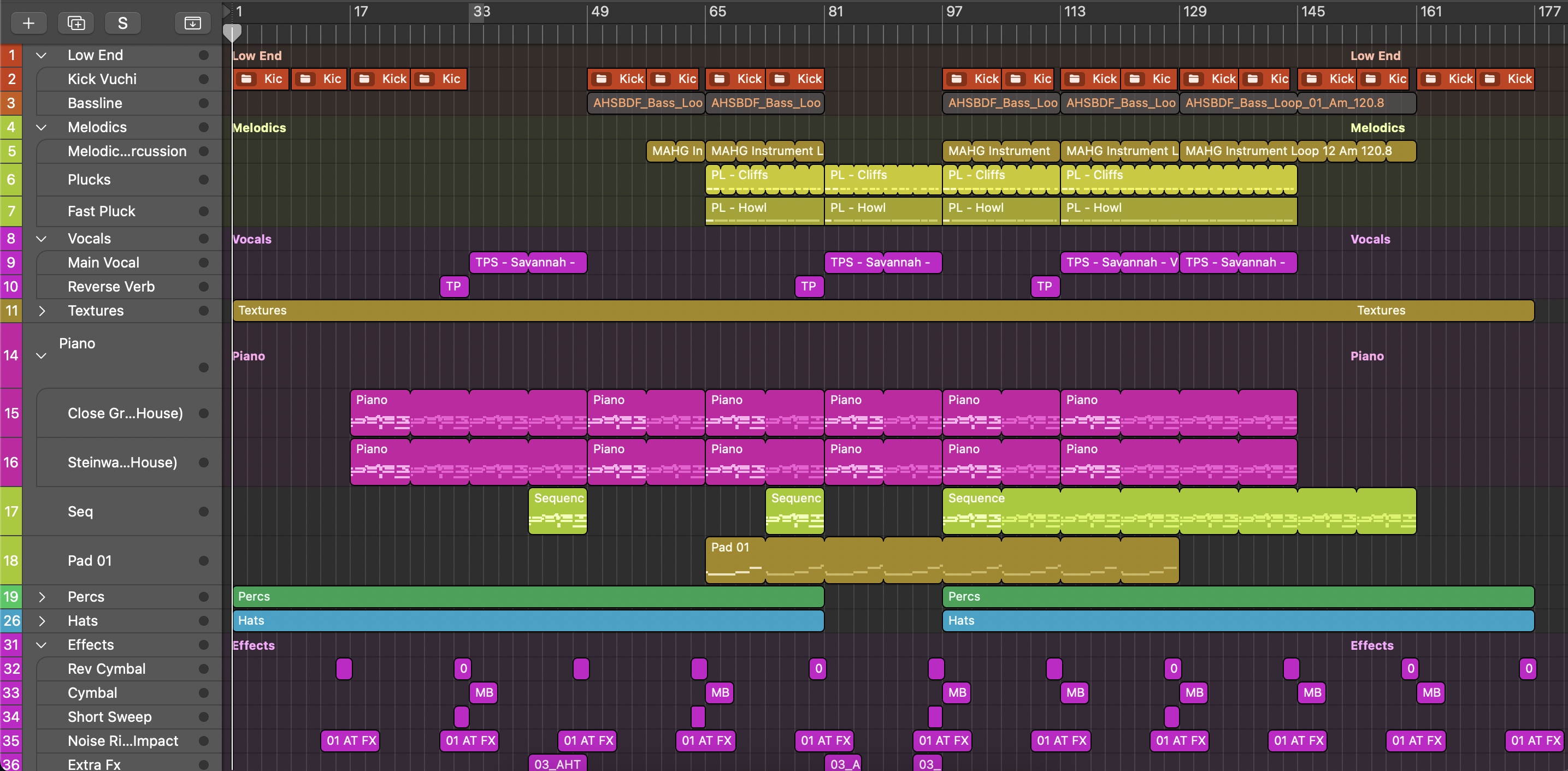Click the playhead marker at bar 1
Image resolution: width=1568 pixels, height=771 pixels.
coord(232,32)
